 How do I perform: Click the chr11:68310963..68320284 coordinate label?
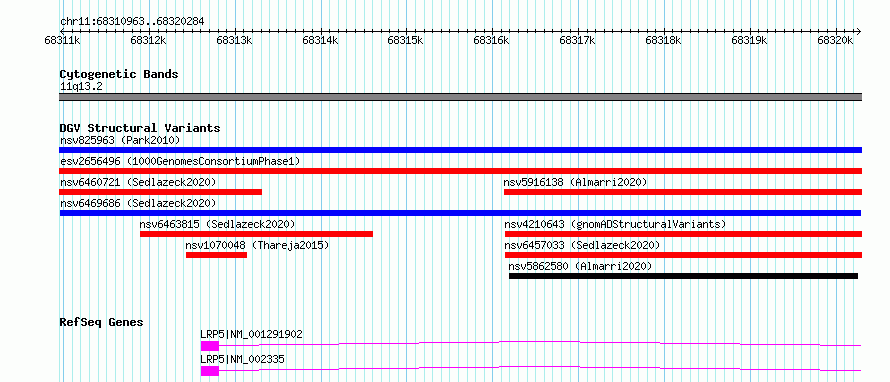click(x=132, y=22)
